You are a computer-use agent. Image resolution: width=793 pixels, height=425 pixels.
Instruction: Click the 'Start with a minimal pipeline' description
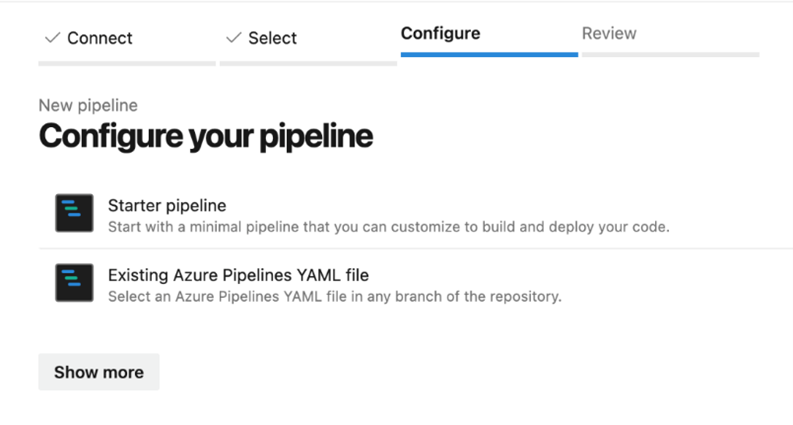coord(388,227)
